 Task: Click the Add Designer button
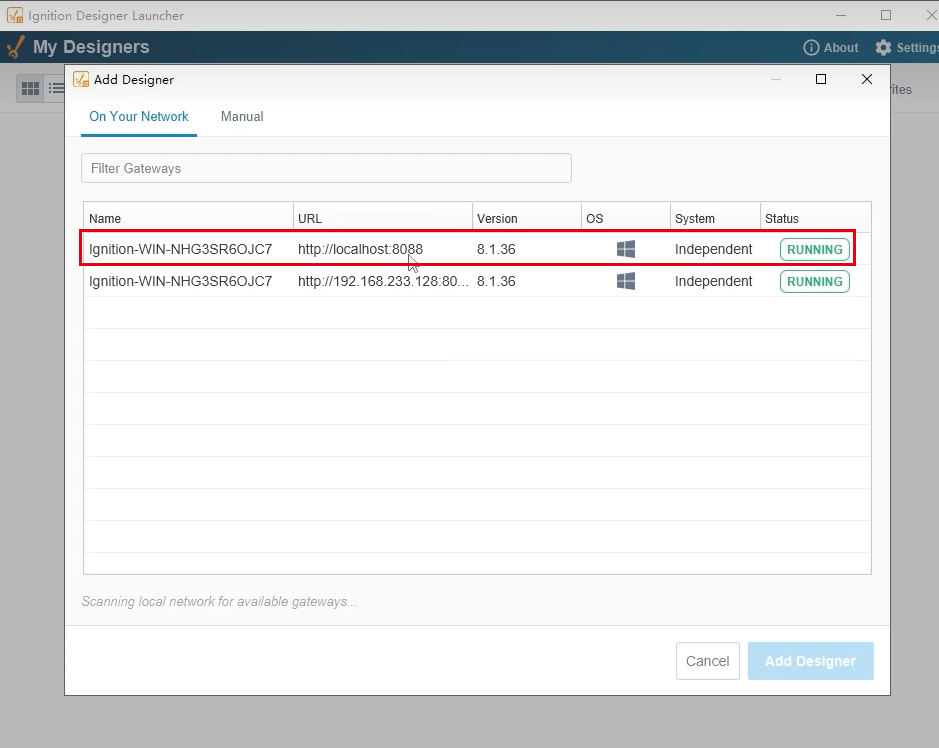[810, 661]
